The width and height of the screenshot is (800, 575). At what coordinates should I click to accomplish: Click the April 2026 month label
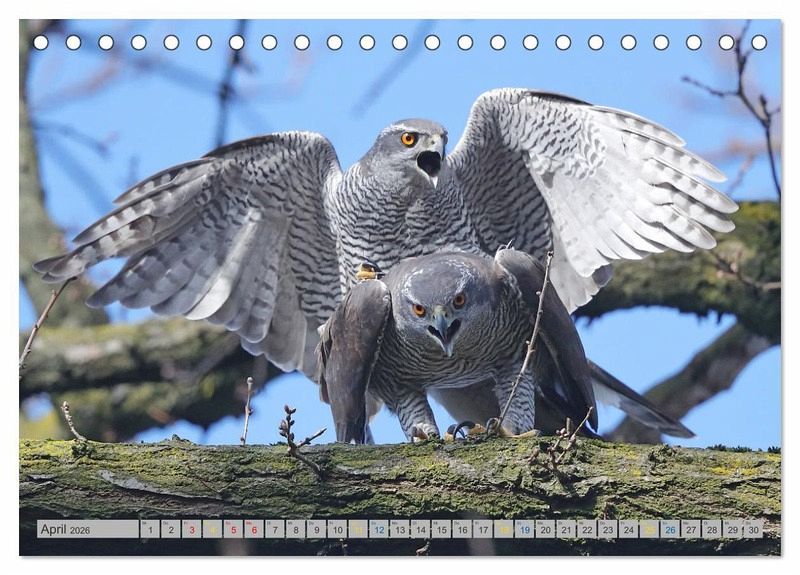(x=88, y=529)
